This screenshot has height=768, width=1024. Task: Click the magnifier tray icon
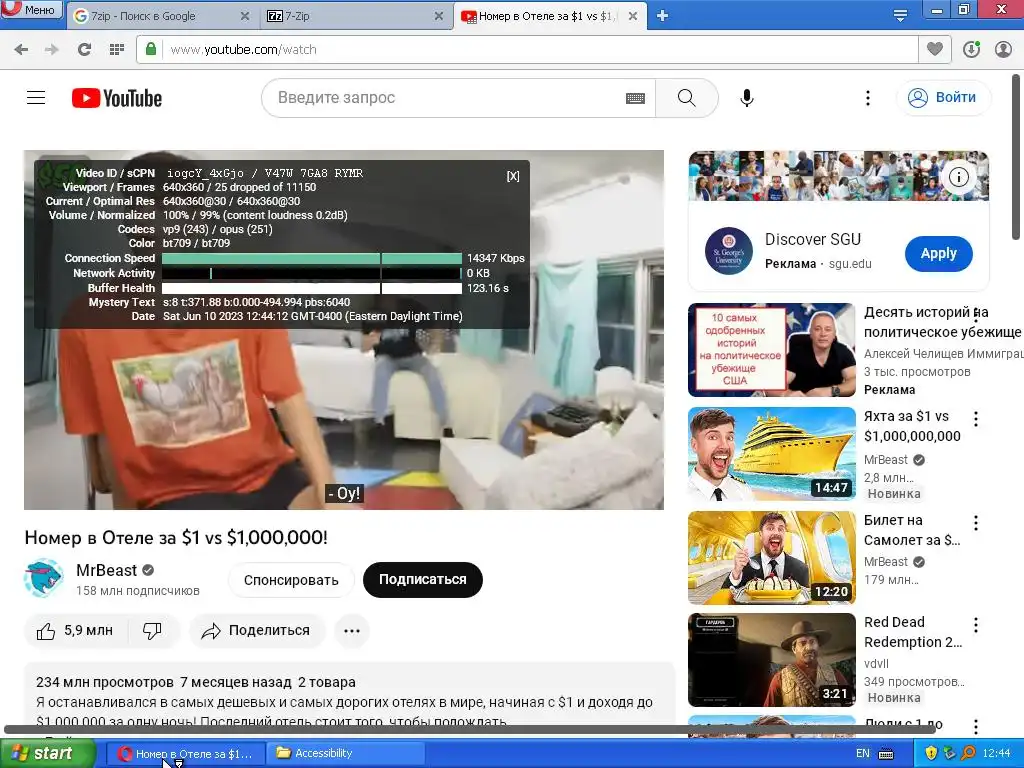[968, 754]
